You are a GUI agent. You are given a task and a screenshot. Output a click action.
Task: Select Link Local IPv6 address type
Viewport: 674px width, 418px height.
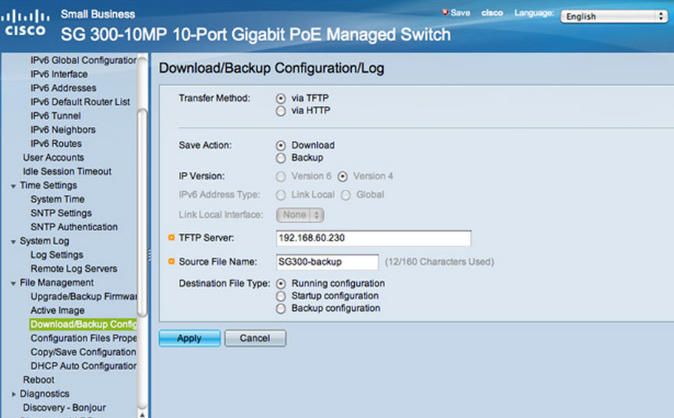281,195
